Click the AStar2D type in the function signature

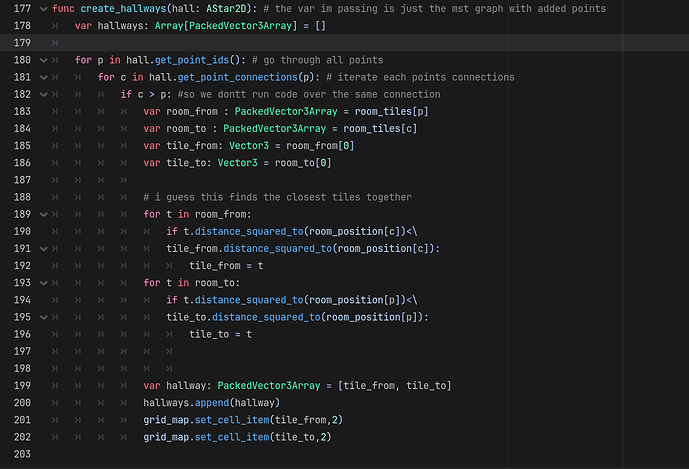[226, 9]
